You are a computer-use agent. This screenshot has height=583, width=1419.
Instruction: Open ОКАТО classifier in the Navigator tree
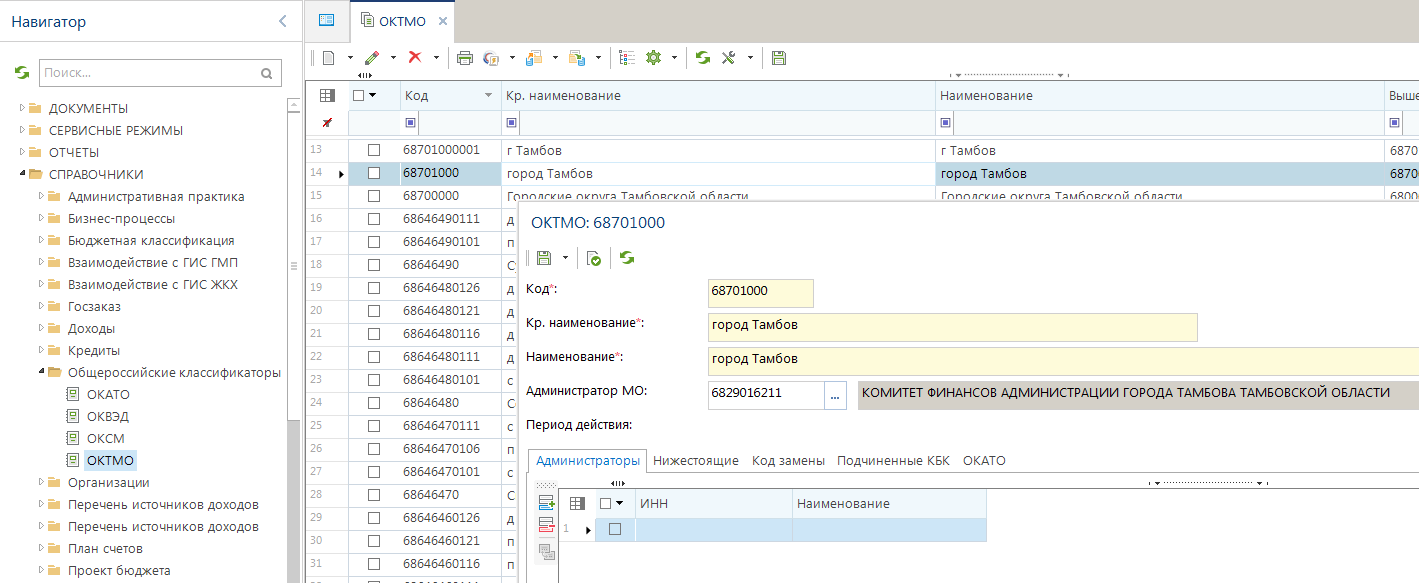point(108,394)
